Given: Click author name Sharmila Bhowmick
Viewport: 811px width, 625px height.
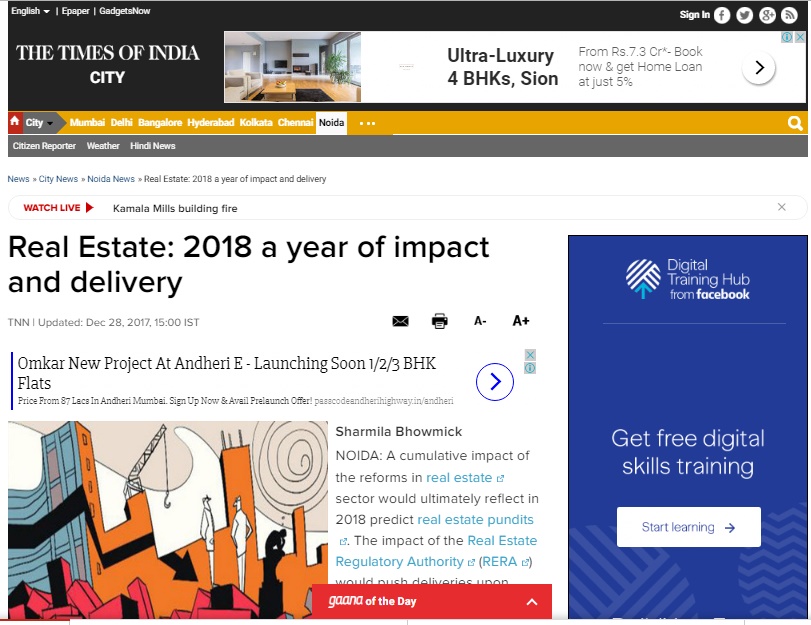Looking at the screenshot, I should [398, 431].
